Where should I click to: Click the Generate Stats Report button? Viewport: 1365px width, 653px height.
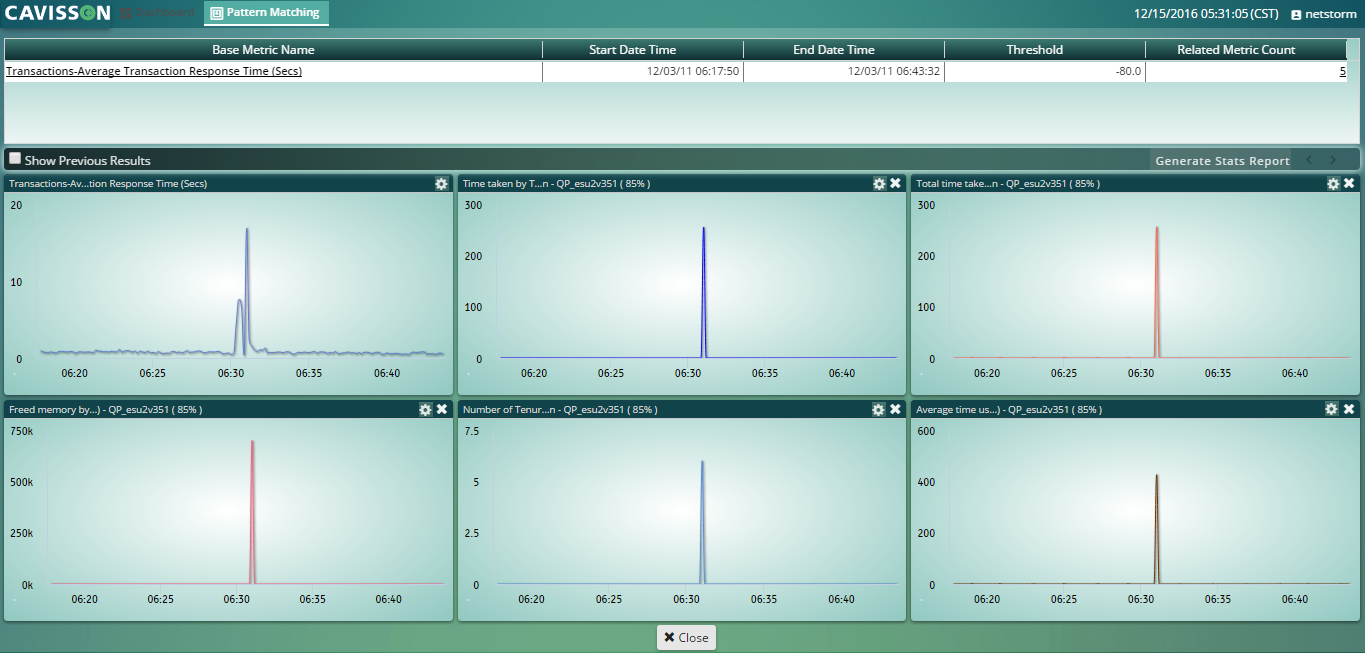[x=1221, y=161]
